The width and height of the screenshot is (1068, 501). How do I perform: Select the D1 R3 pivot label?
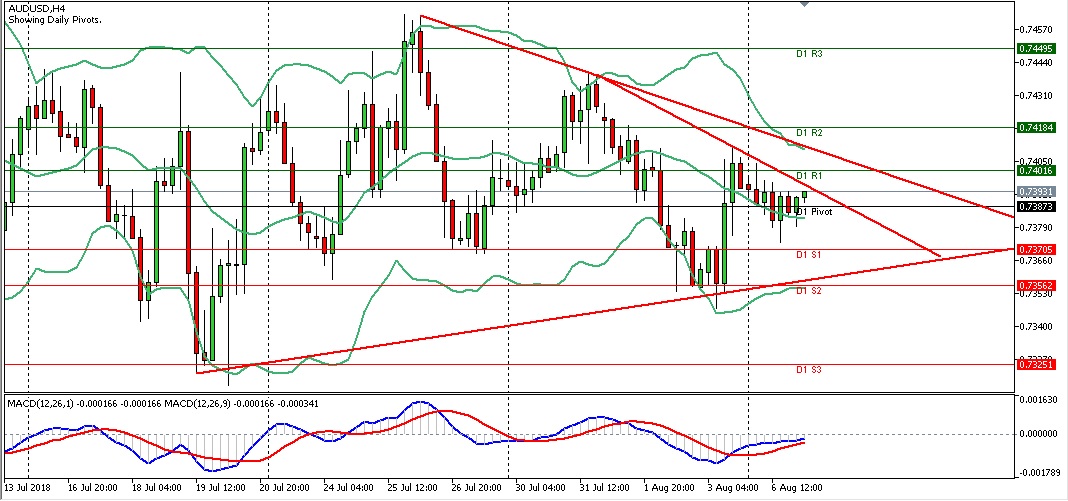[x=809, y=53]
